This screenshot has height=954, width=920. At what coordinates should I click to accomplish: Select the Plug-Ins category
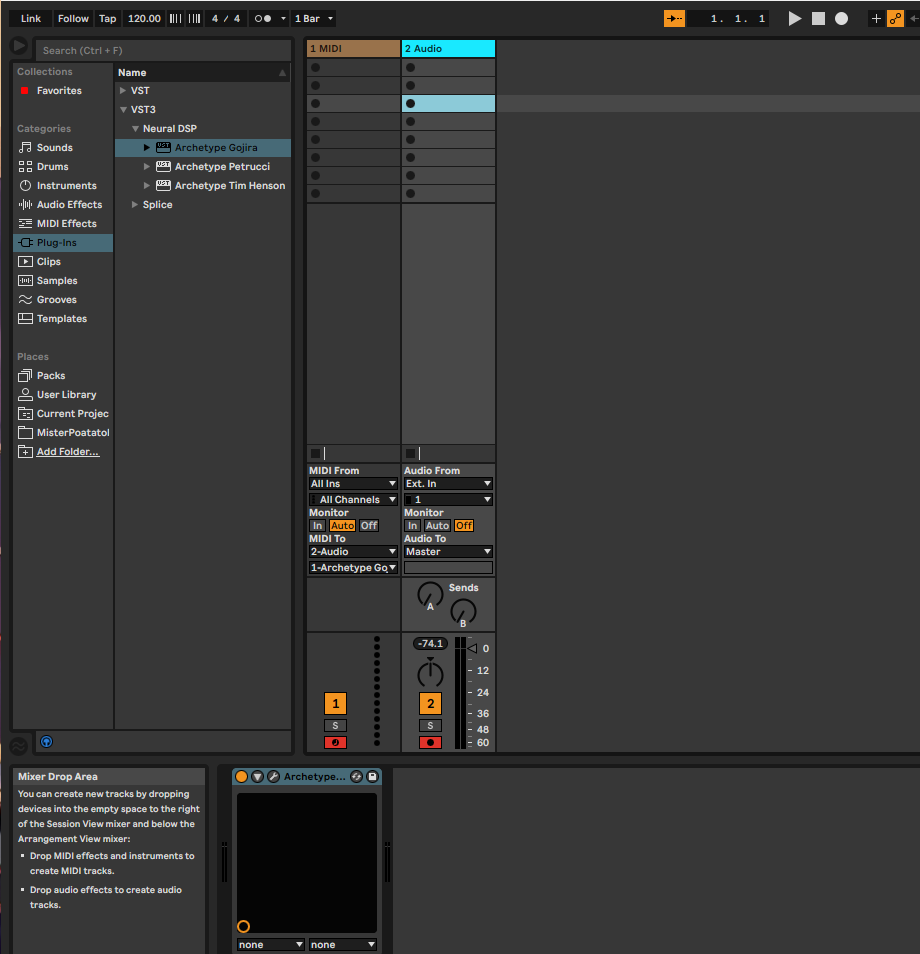[x=63, y=243]
